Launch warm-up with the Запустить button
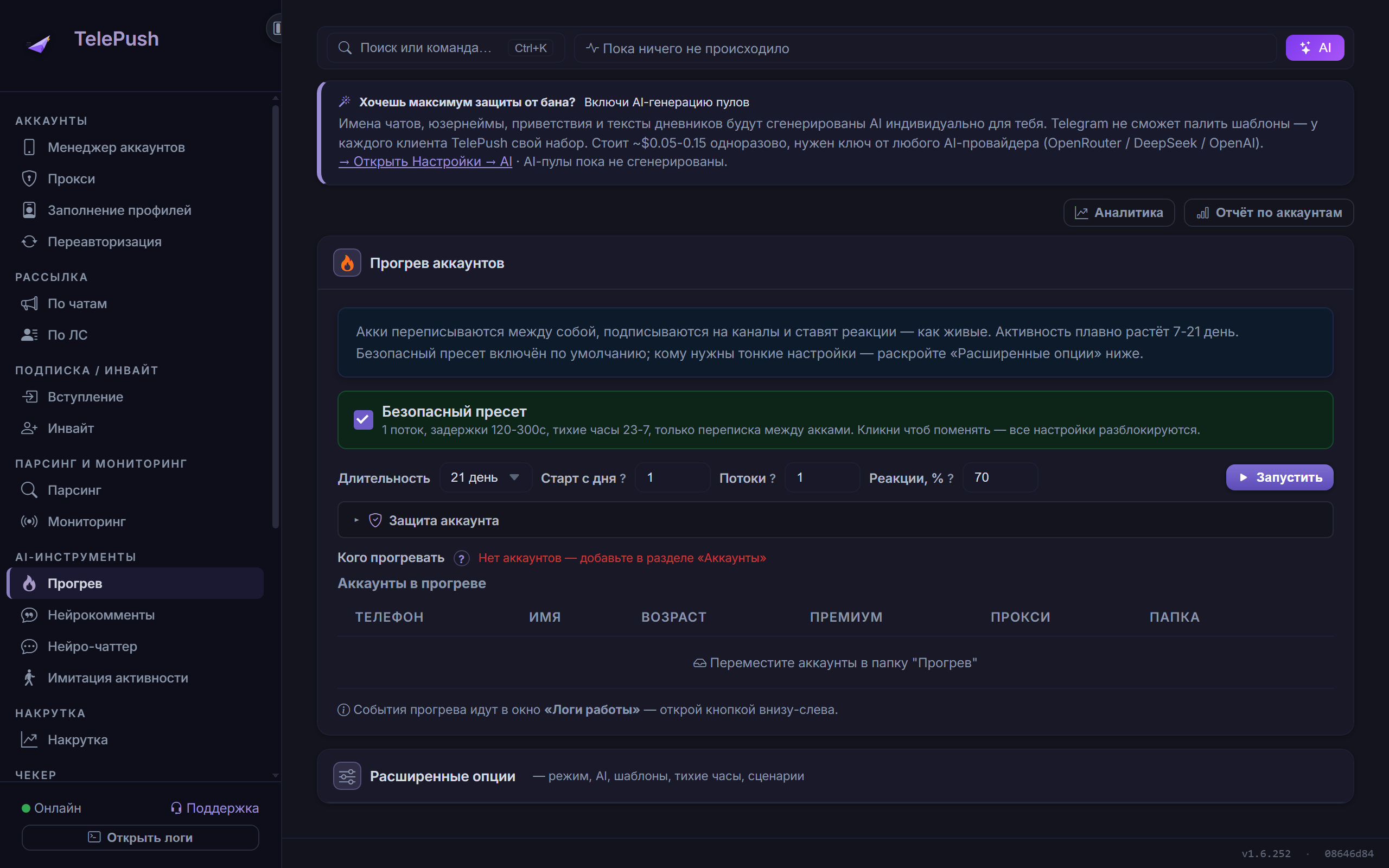 click(1279, 477)
